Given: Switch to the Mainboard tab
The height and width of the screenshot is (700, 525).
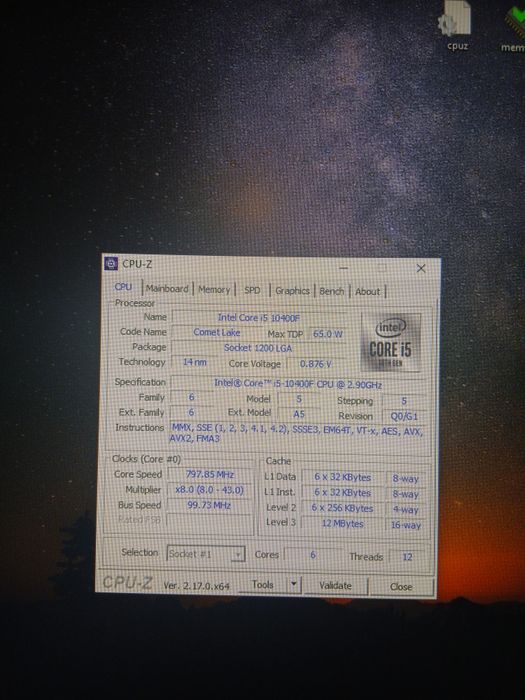Looking at the screenshot, I should (x=167, y=289).
